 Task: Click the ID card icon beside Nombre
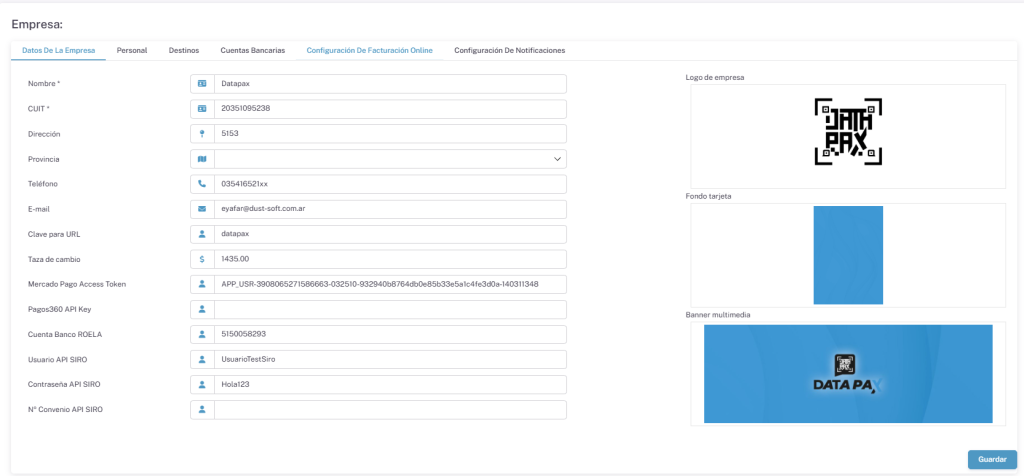pos(202,84)
